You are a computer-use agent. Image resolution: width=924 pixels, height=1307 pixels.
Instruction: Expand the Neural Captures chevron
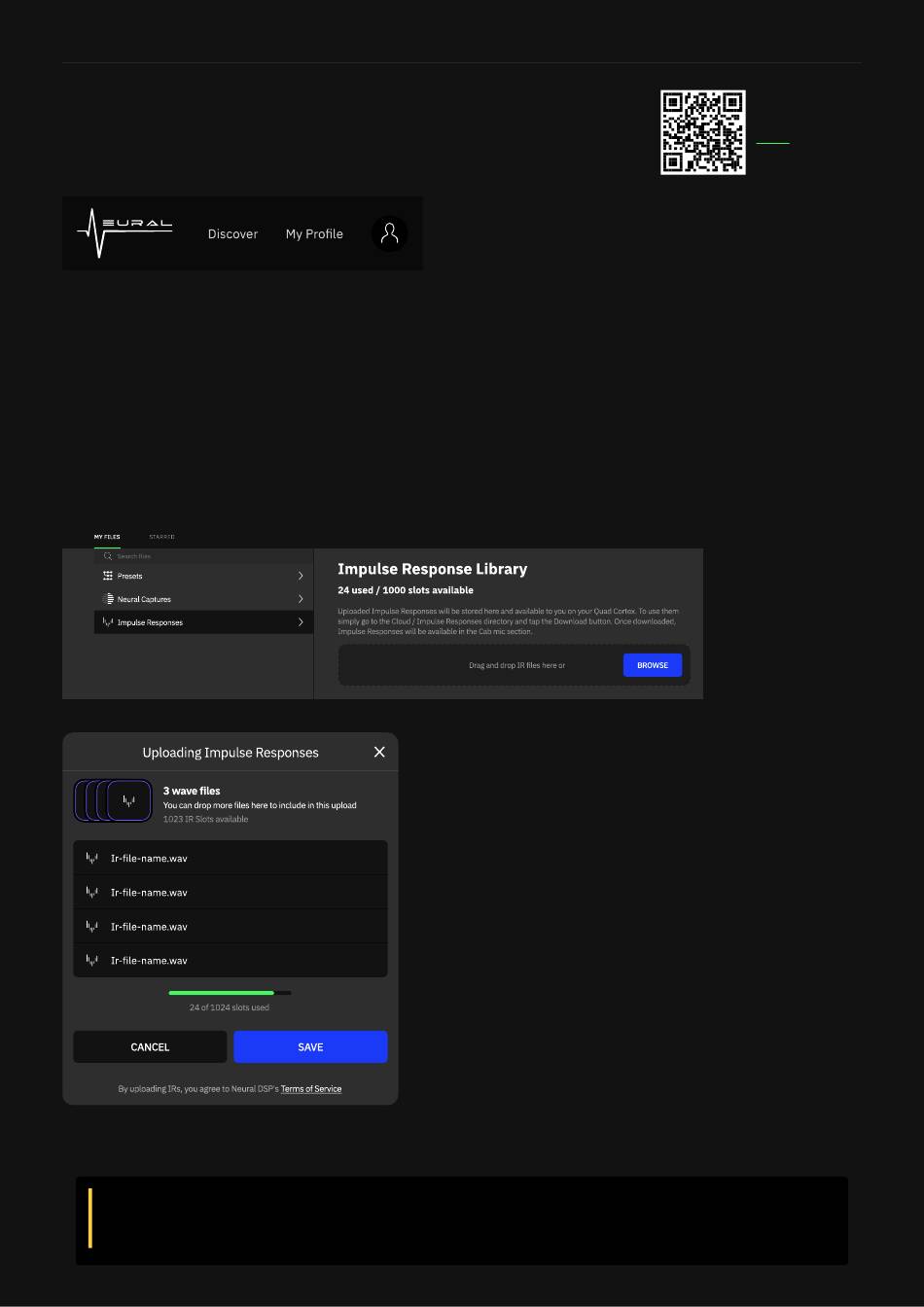point(301,599)
